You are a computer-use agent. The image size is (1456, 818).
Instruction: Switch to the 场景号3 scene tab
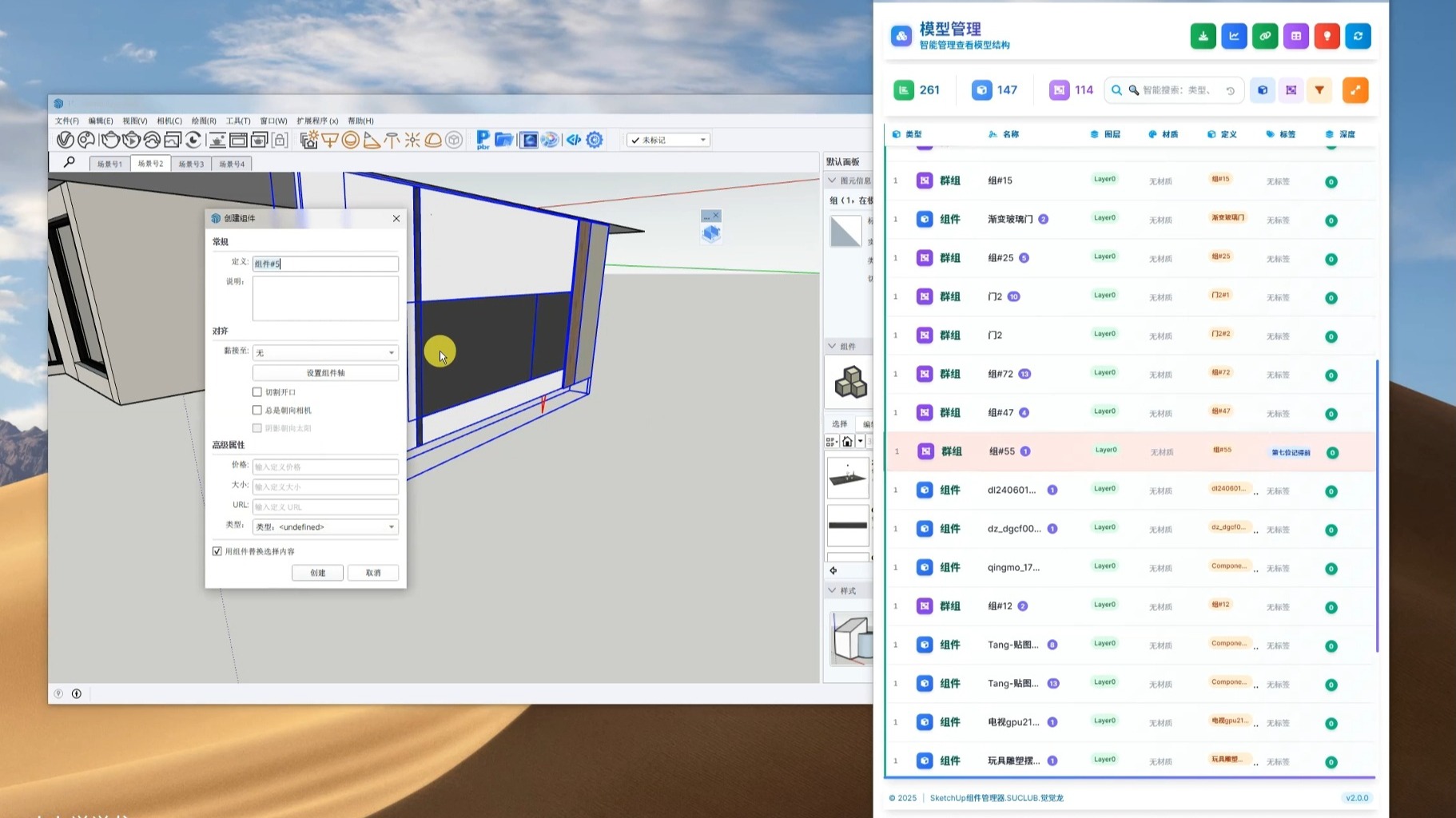(x=191, y=164)
